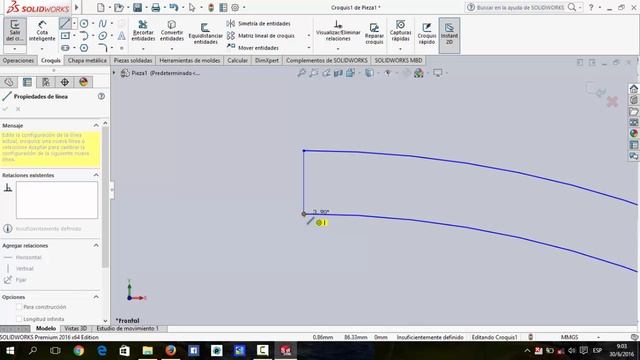Click the Select cursor tool

pyautogui.click(x=192, y=7)
